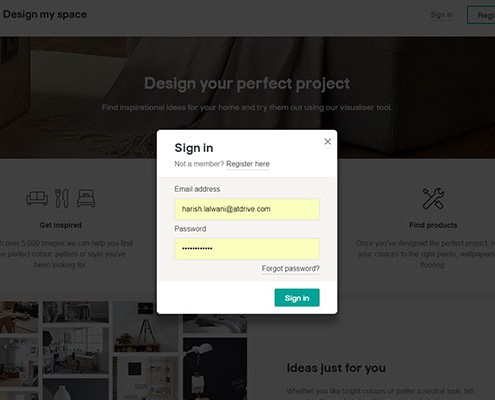Click the Ideas just for you heading
This screenshot has height=400, width=495.
tap(336, 368)
